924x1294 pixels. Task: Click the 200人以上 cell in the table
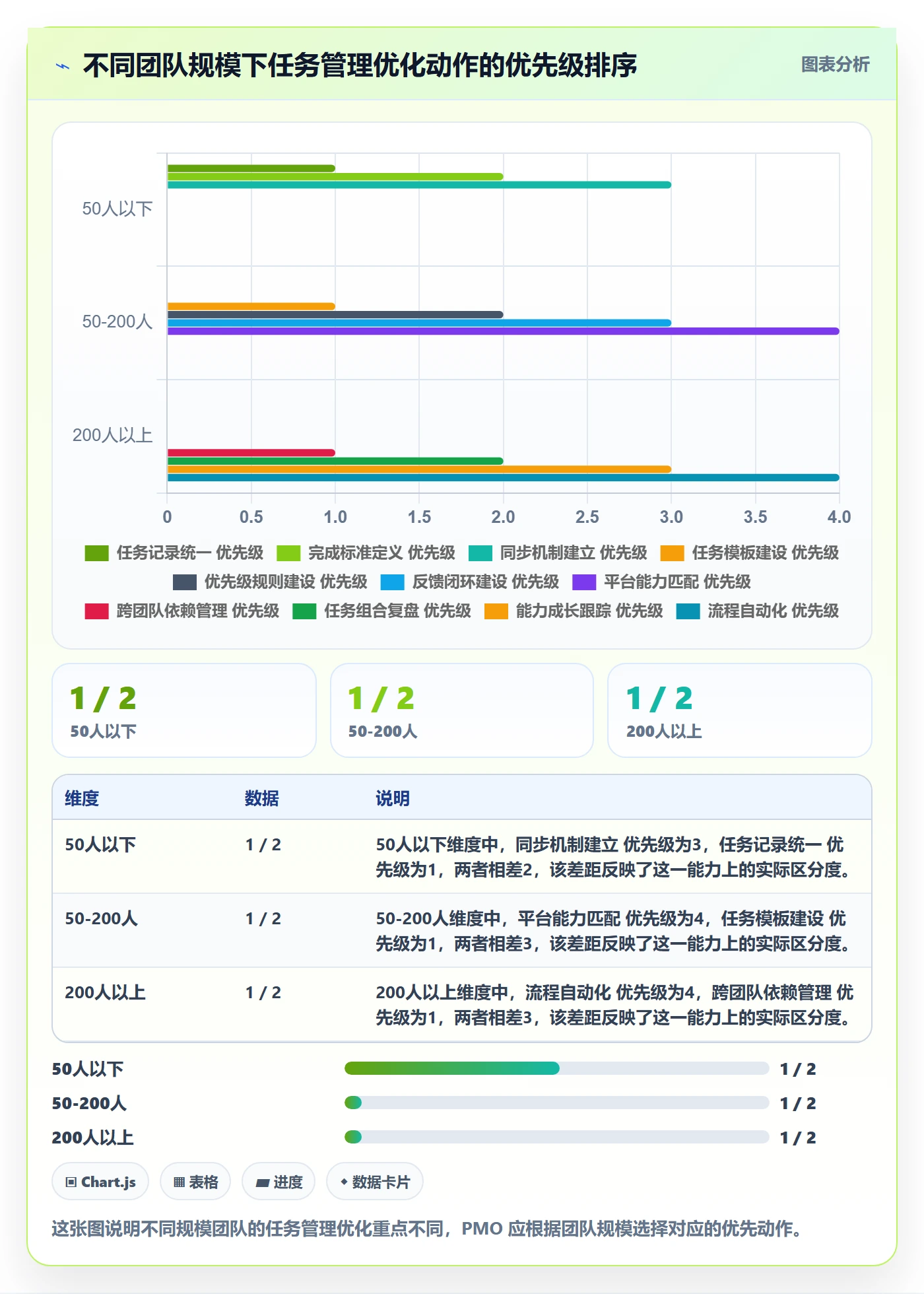pos(105,992)
